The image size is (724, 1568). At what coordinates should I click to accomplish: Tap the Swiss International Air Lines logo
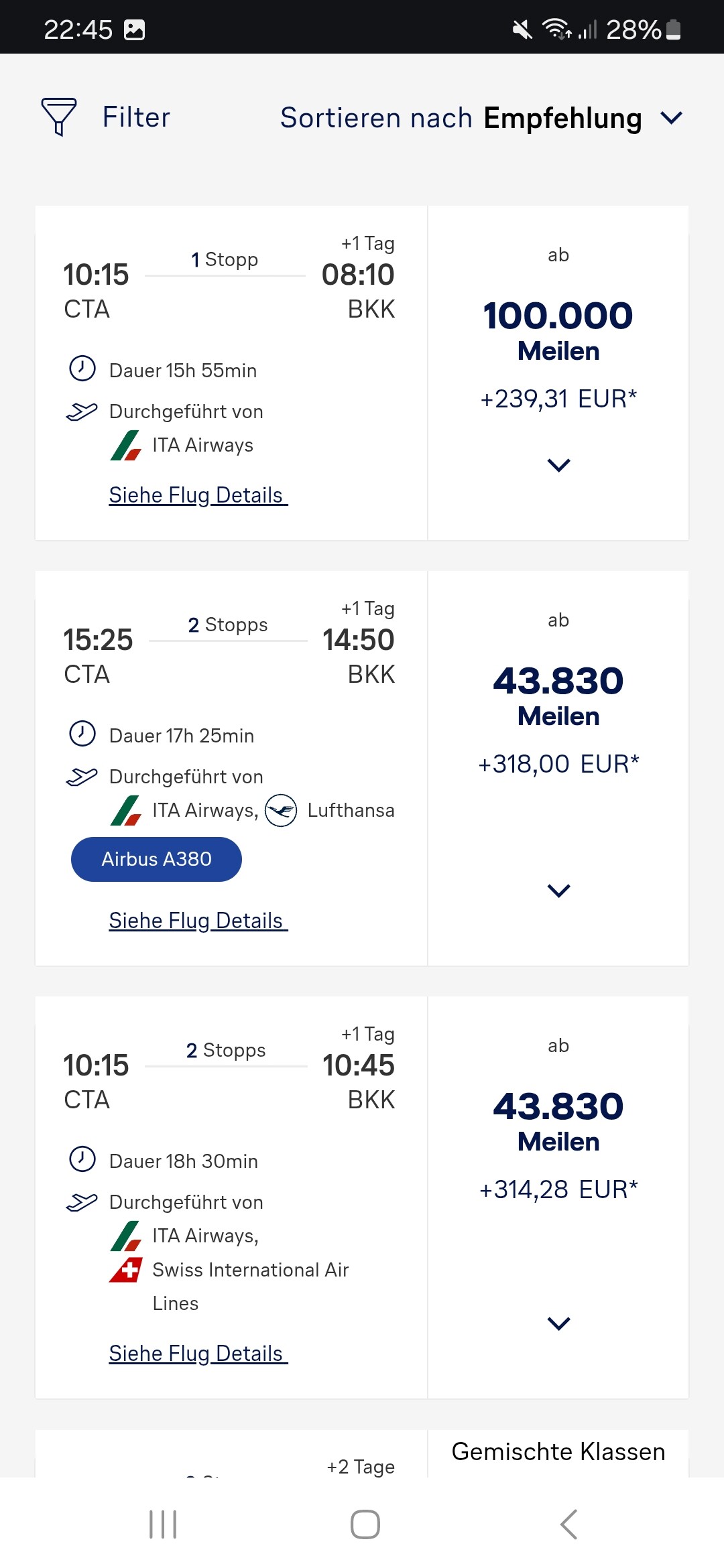tap(126, 1270)
